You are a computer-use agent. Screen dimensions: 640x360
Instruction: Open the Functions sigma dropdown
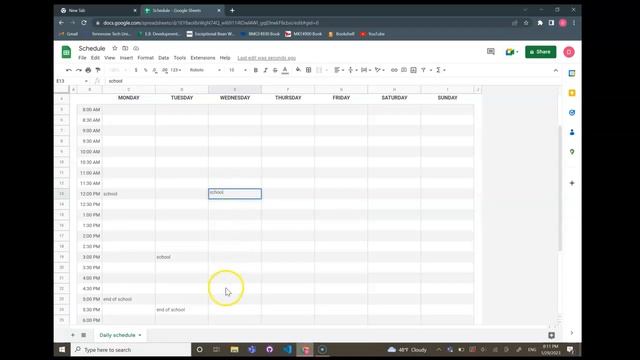(440, 70)
